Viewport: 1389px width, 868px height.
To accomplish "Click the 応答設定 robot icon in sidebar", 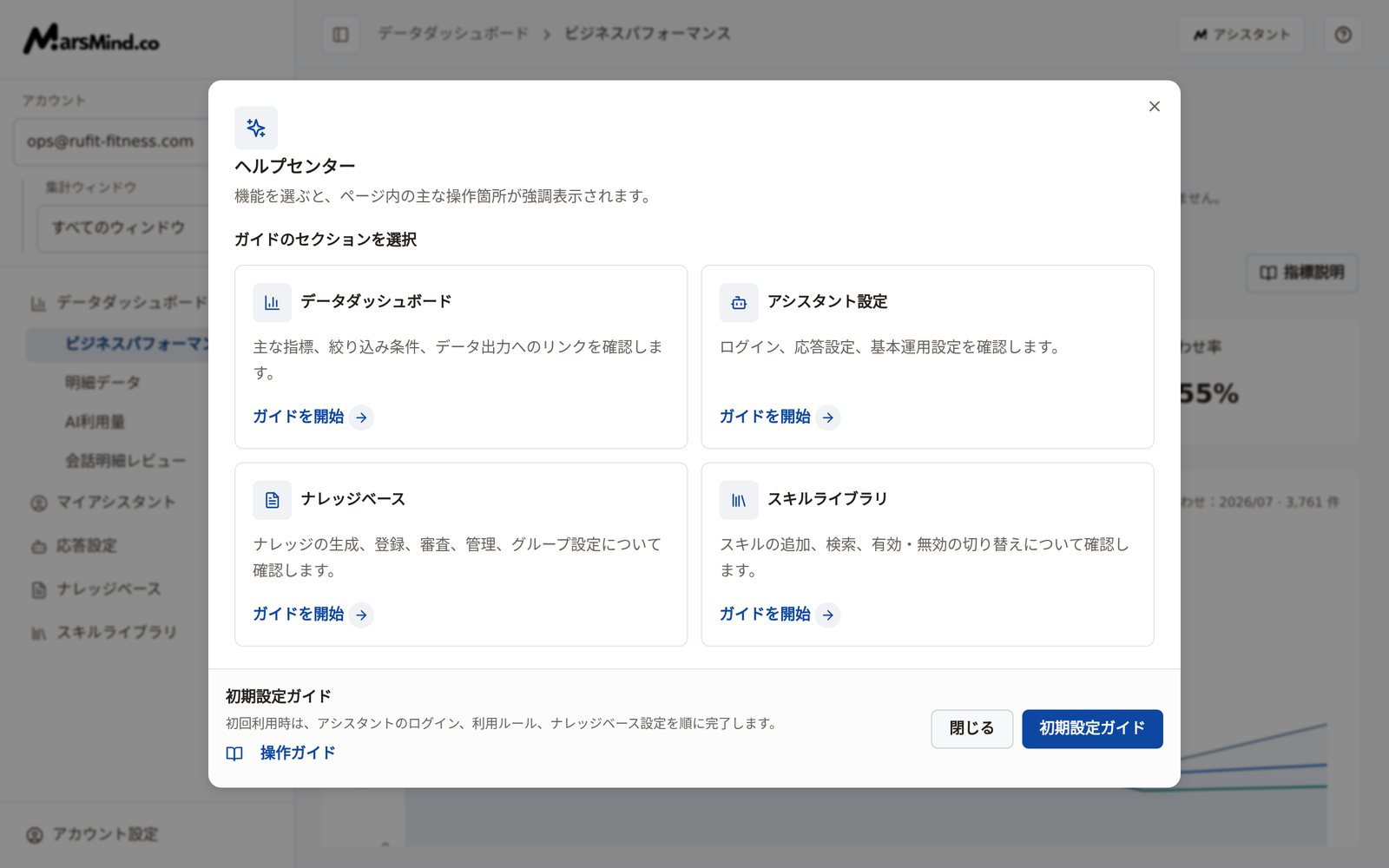I will [x=38, y=547].
